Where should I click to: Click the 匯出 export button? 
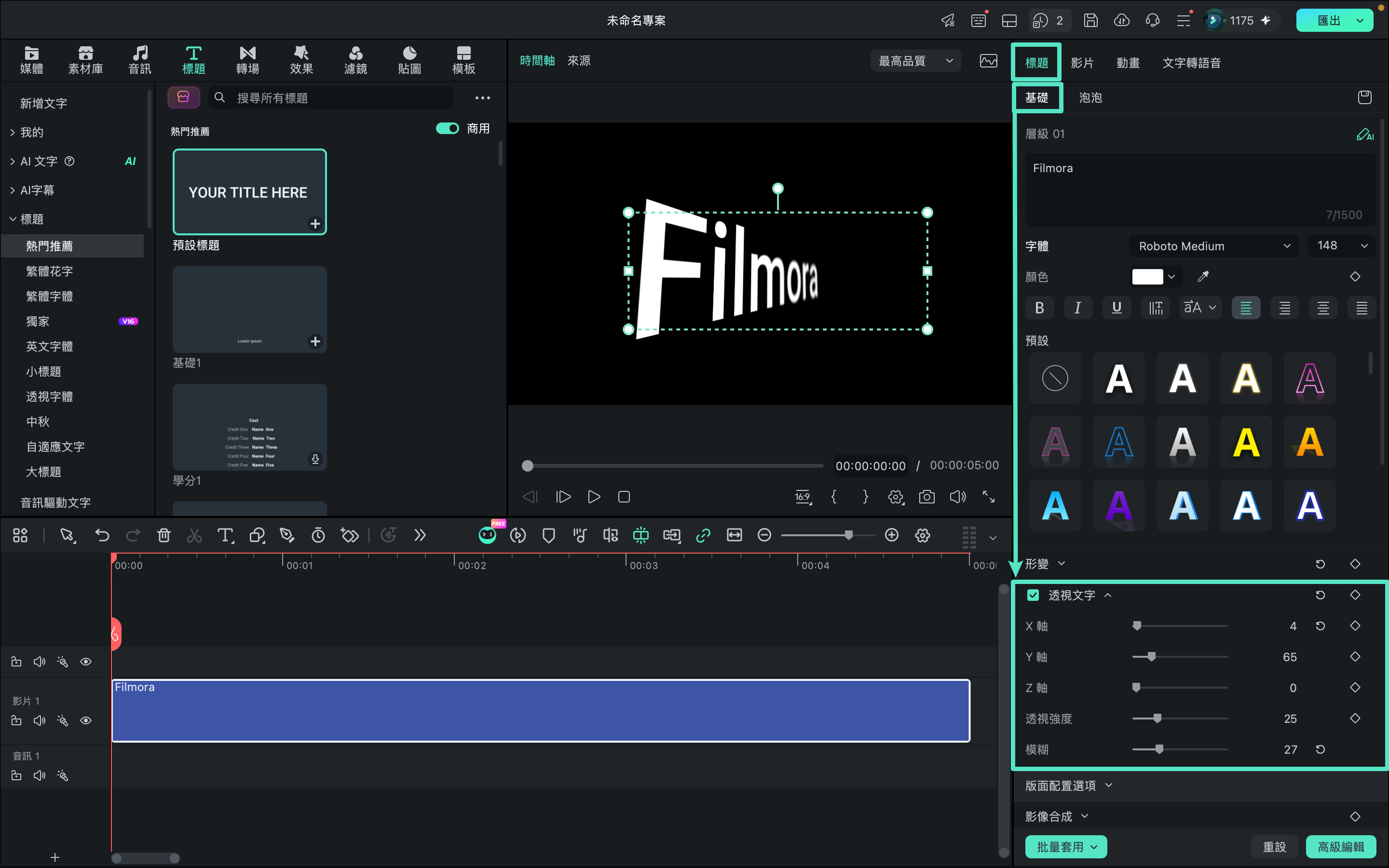tap(1329, 21)
